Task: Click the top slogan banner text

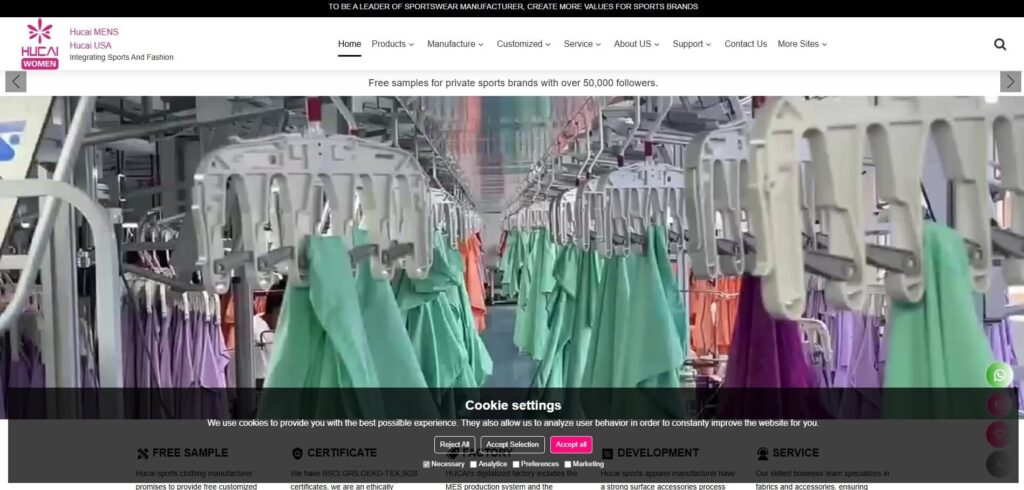Action: pyautogui.click(x=513, y=7)
